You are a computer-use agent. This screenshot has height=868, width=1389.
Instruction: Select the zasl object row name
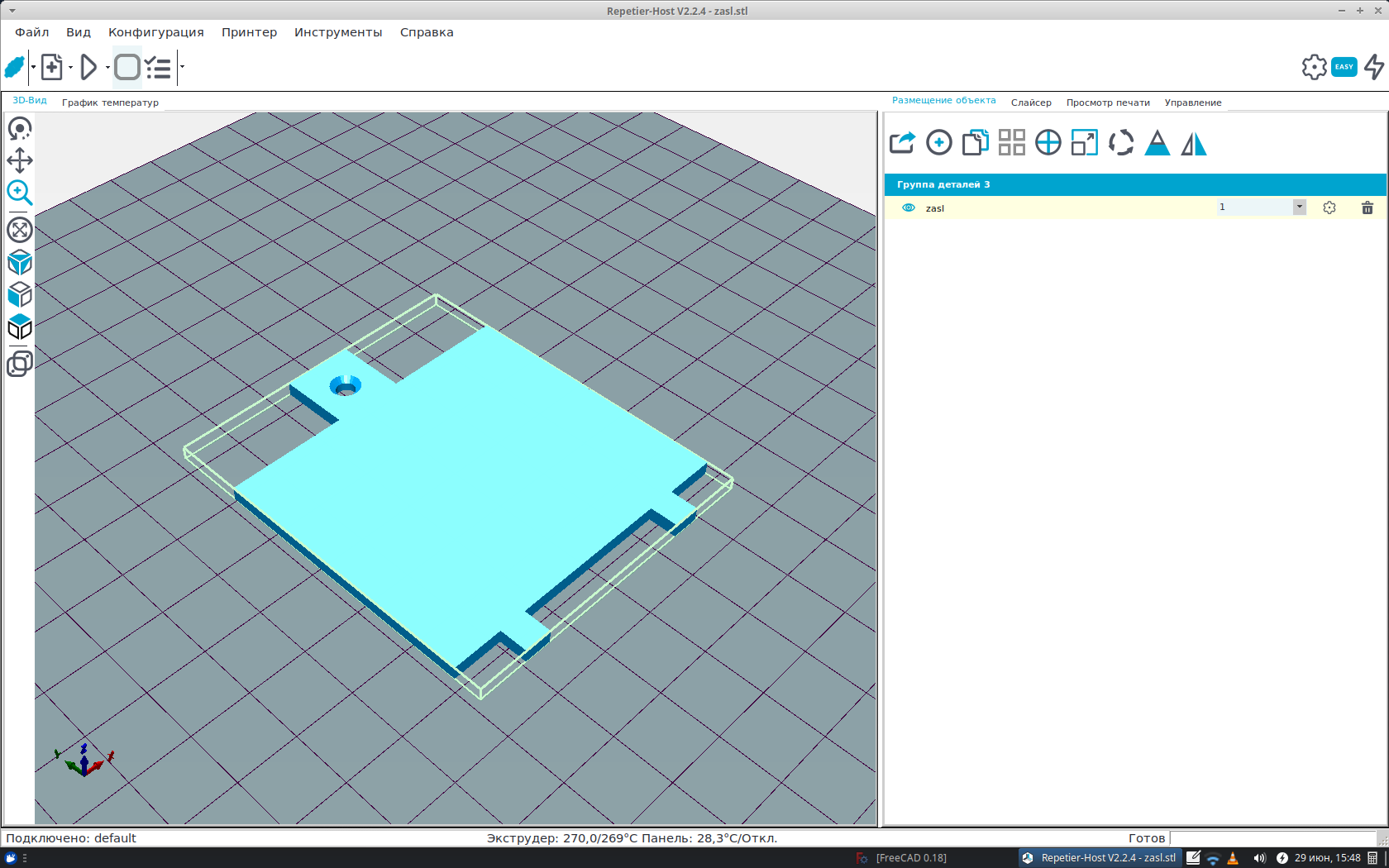point(935,208)
